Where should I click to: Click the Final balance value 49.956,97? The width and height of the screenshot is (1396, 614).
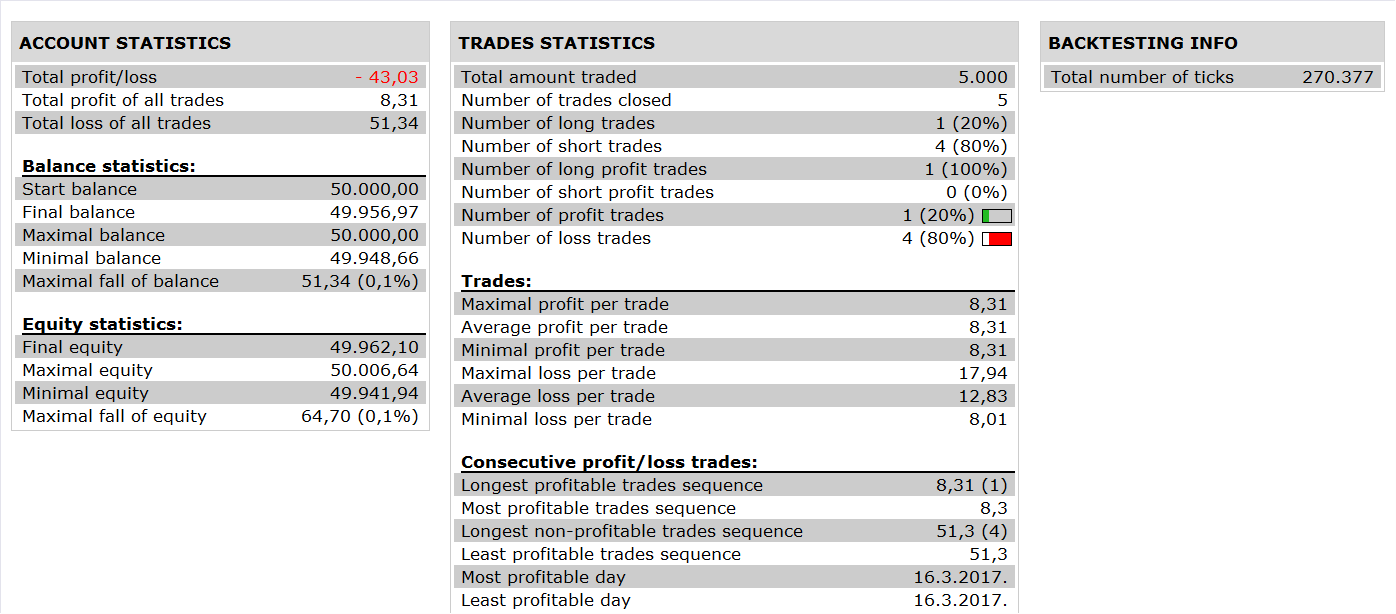[x=374, y=212]
